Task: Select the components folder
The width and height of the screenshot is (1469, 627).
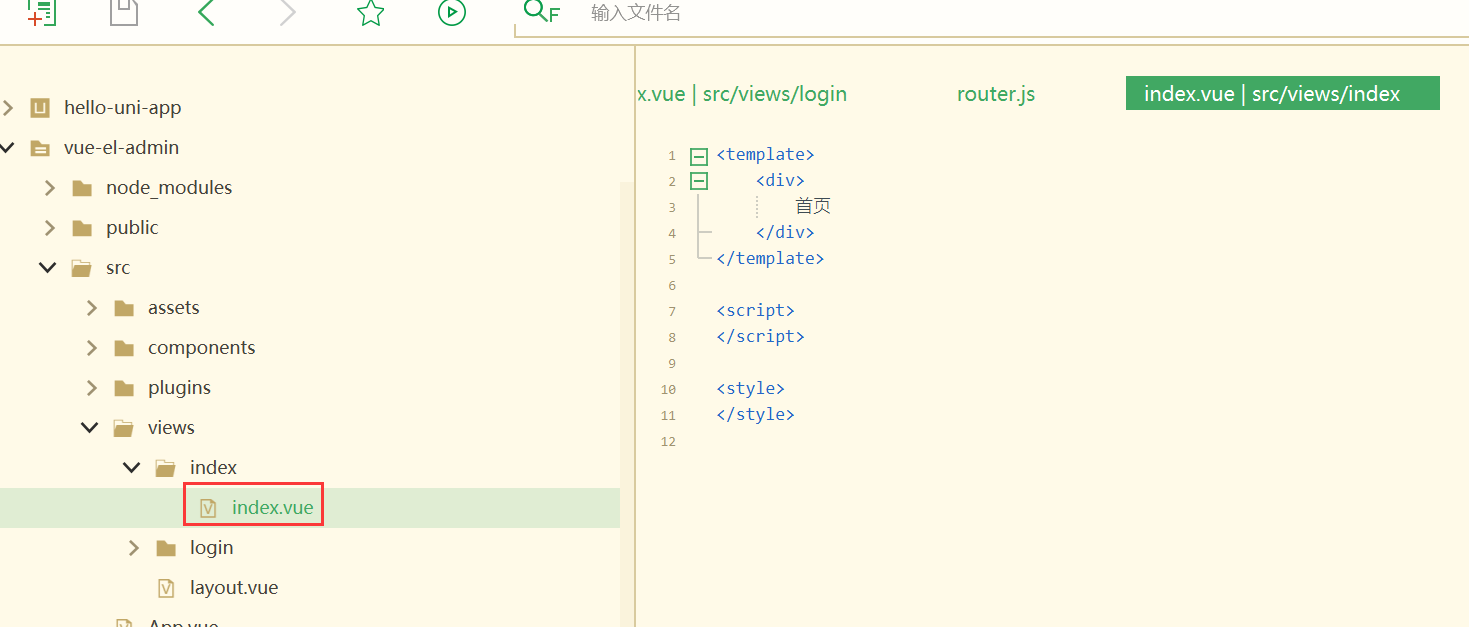Action: 202,347
